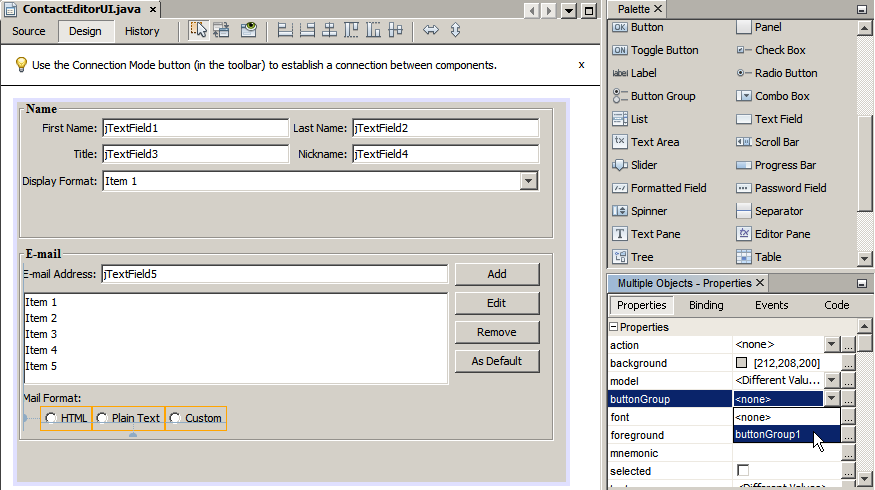The image size is (875, 490).
Task: Tick the selected property checkbox
Action: 743,471
